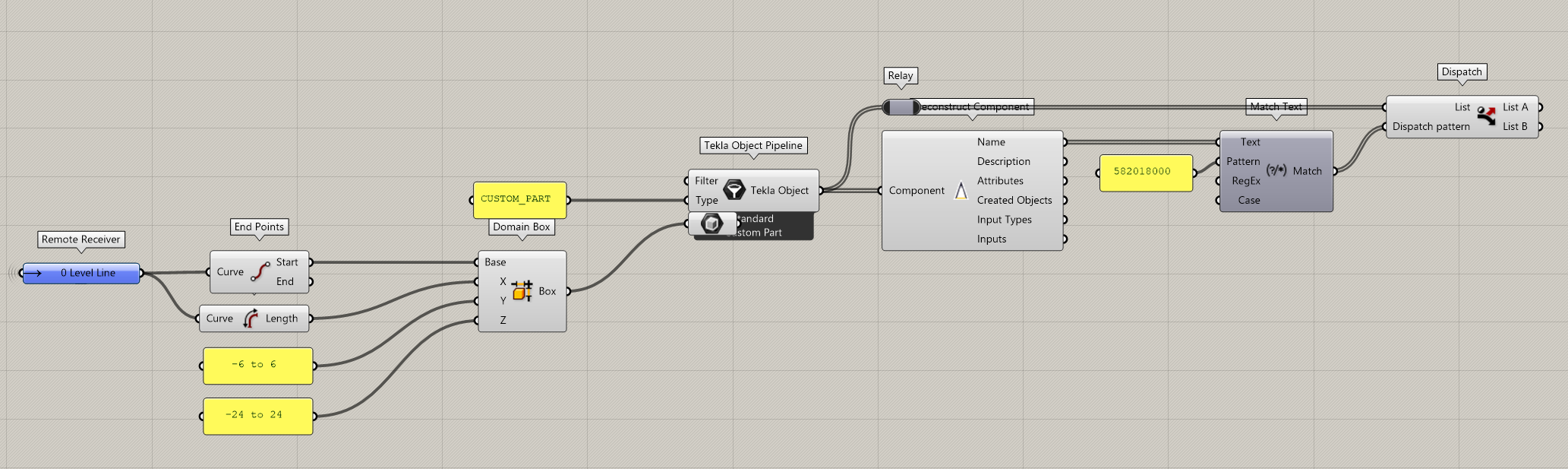
Task: Select the 582018000 yellow panel
Action: [1146, 173]
